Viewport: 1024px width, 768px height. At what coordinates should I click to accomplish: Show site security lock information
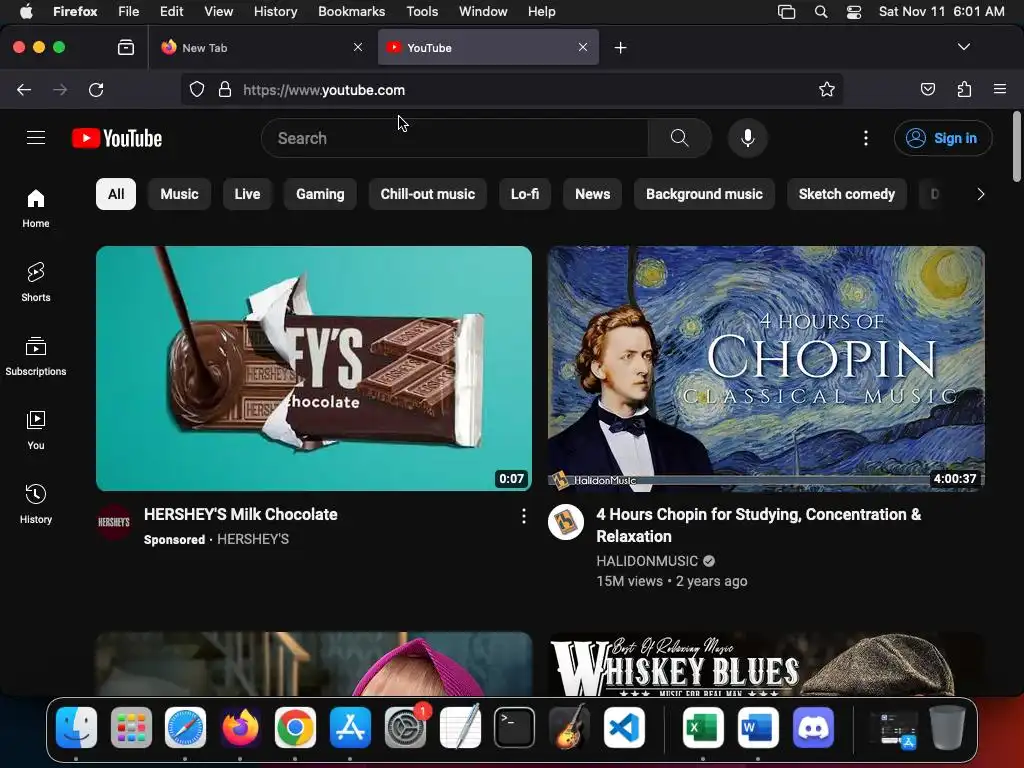225,89
